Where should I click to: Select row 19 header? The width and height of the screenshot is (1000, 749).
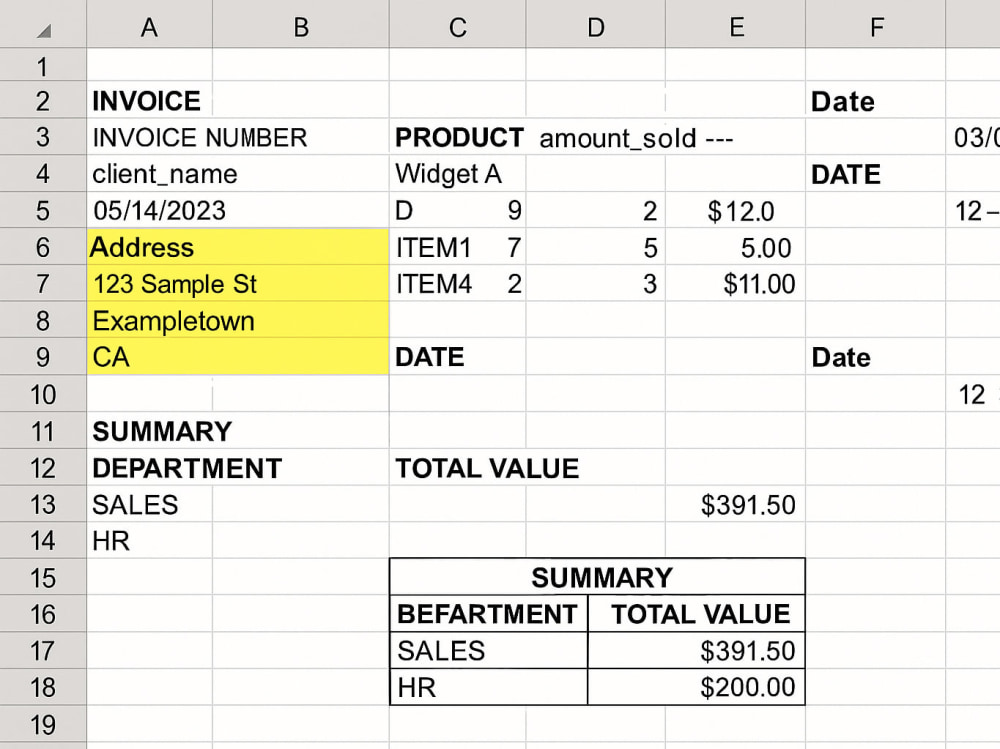pos(43,724)
